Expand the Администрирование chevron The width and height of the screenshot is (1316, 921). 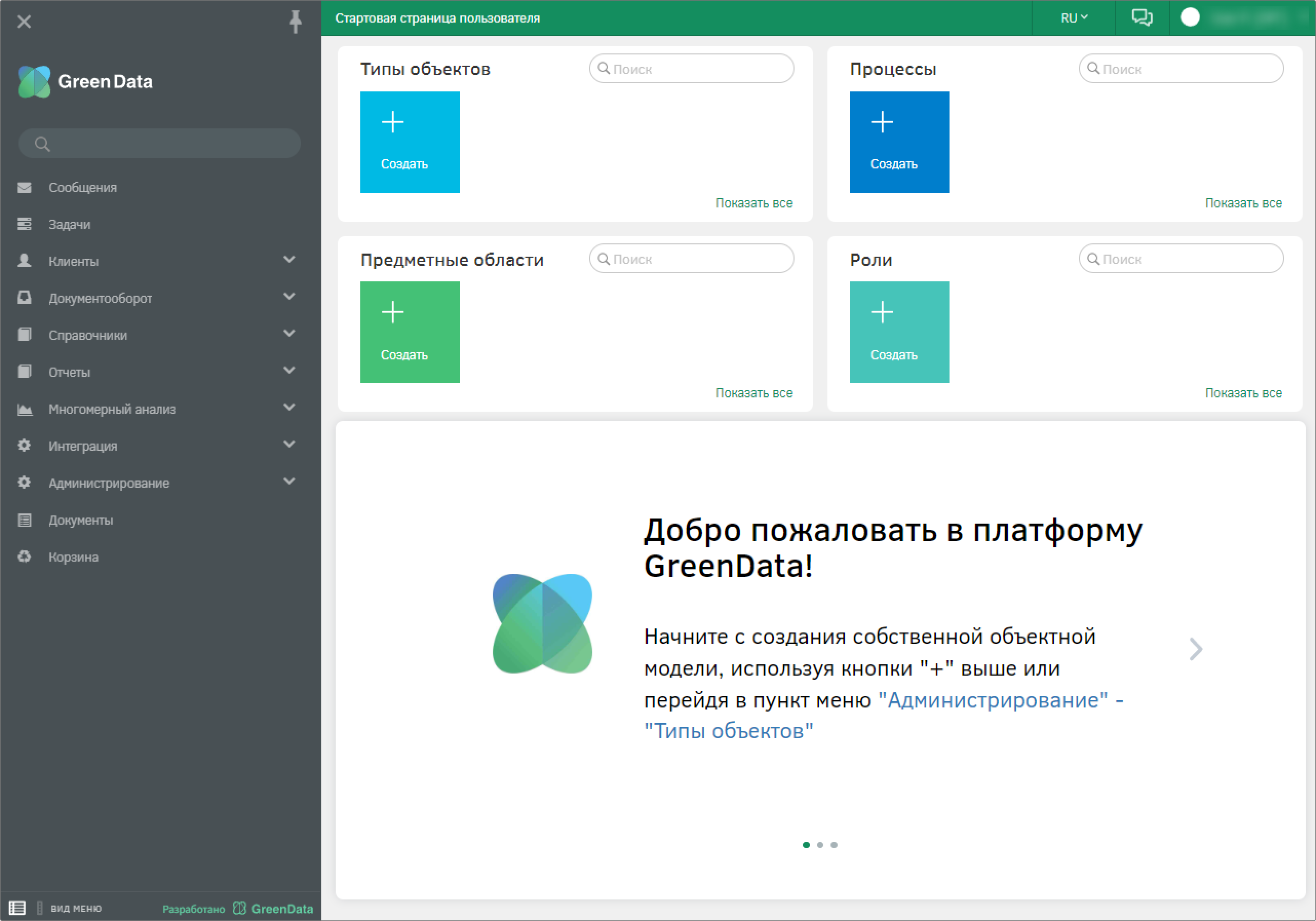[x=289, y=481]
